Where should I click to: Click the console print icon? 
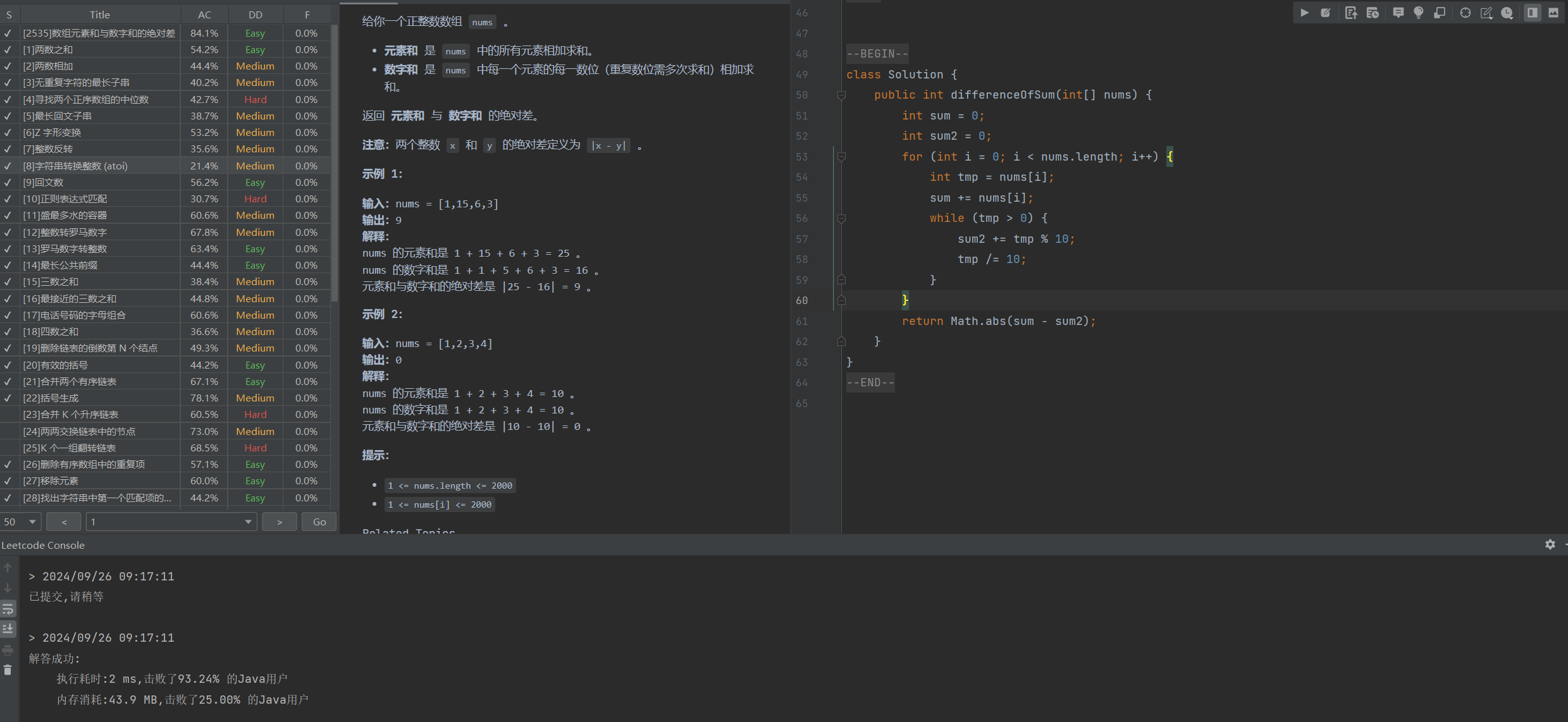pyautogui.click(x=8, y=650)
